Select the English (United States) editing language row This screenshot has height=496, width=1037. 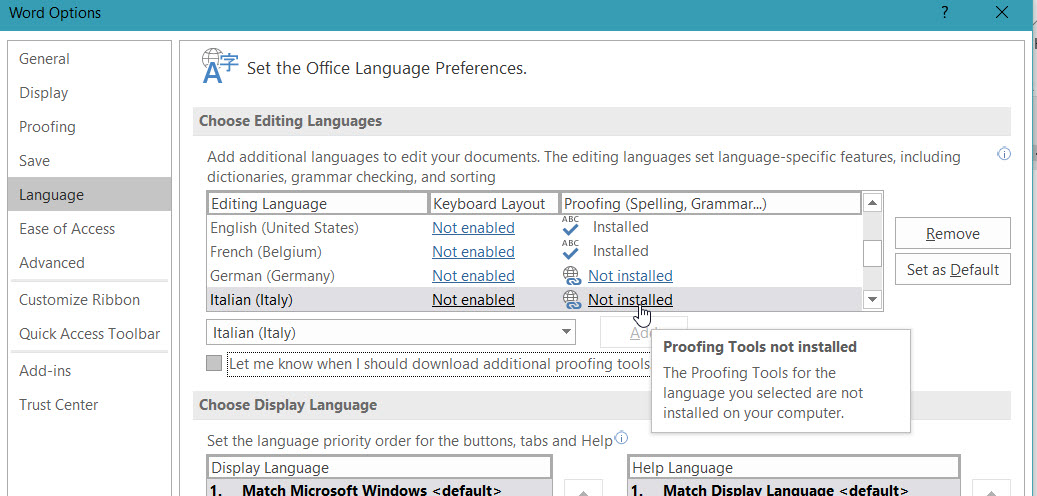(x=534, y=227)
